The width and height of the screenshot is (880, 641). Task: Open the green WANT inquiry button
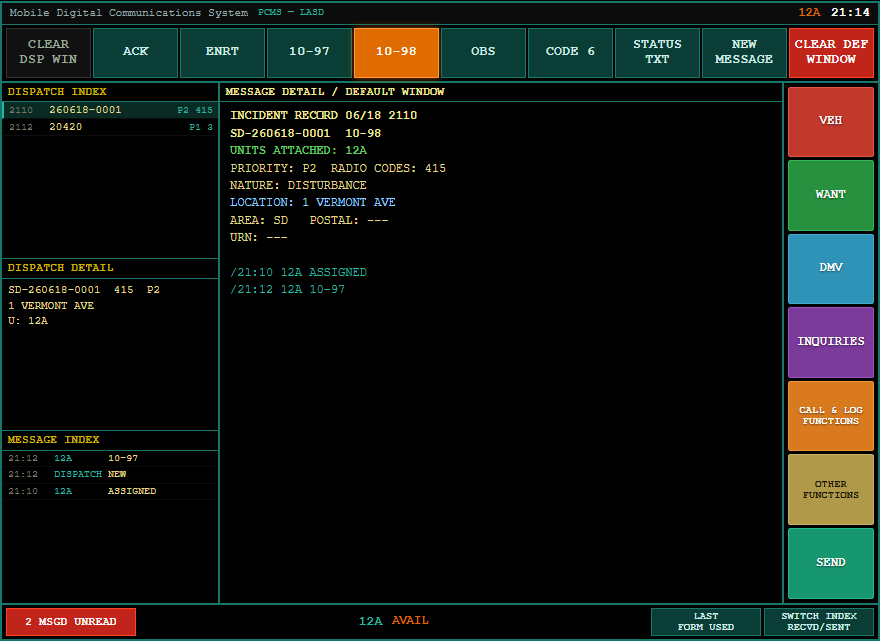[831, 195]
